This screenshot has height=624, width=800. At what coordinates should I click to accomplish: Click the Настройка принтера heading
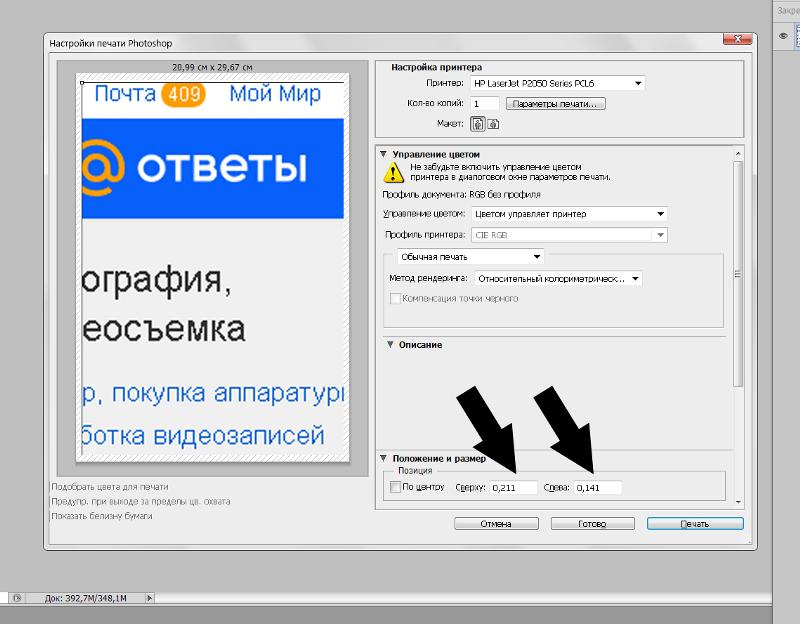[436, 67]
